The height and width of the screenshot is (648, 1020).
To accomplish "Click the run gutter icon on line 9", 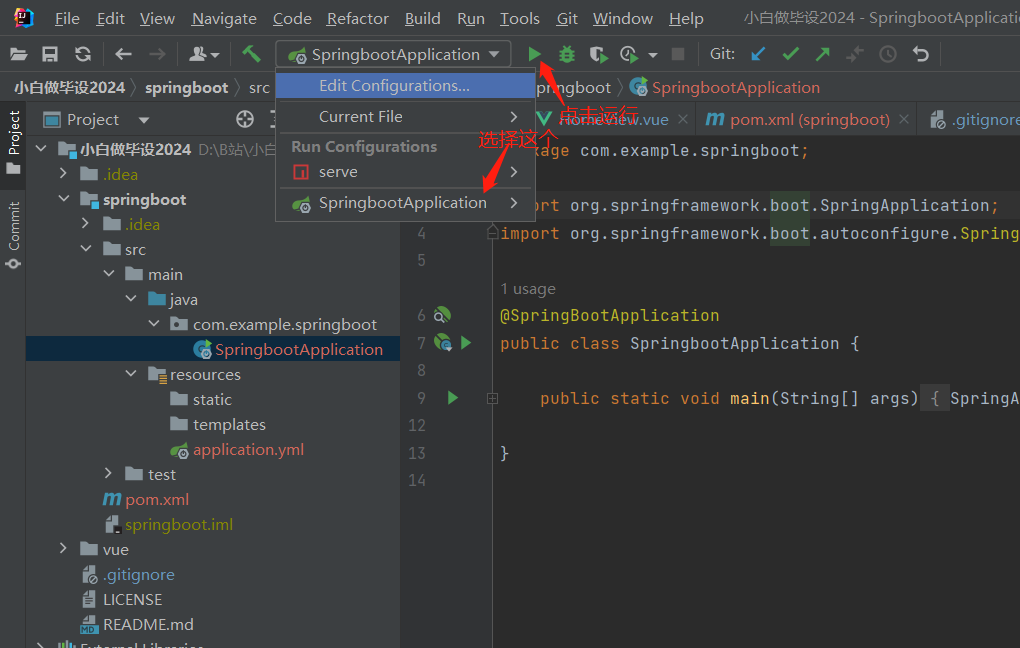I will pyautogui.click(x=453, y=398).
